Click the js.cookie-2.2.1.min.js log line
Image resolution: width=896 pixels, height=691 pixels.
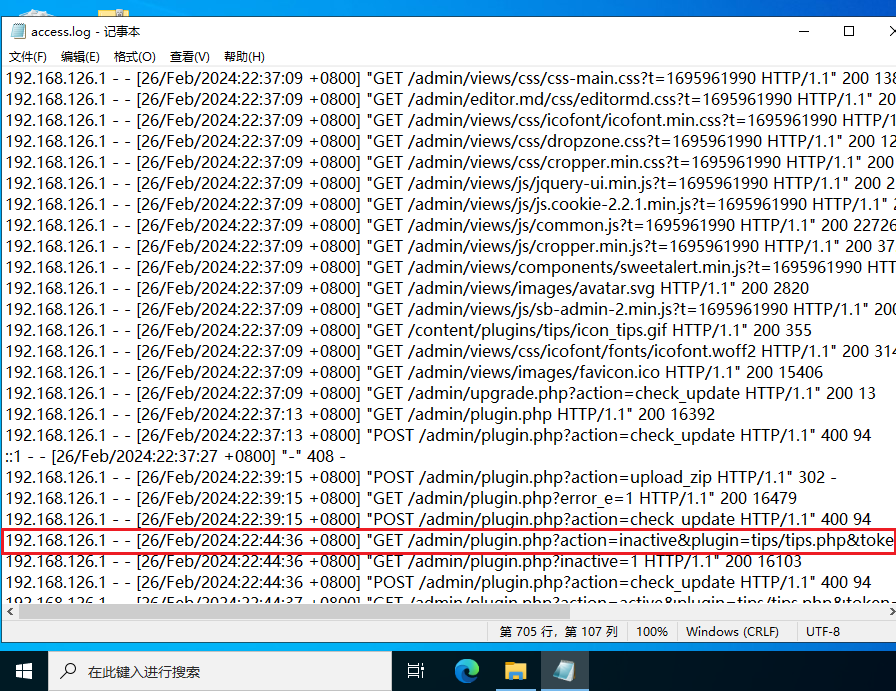point(450,205)
